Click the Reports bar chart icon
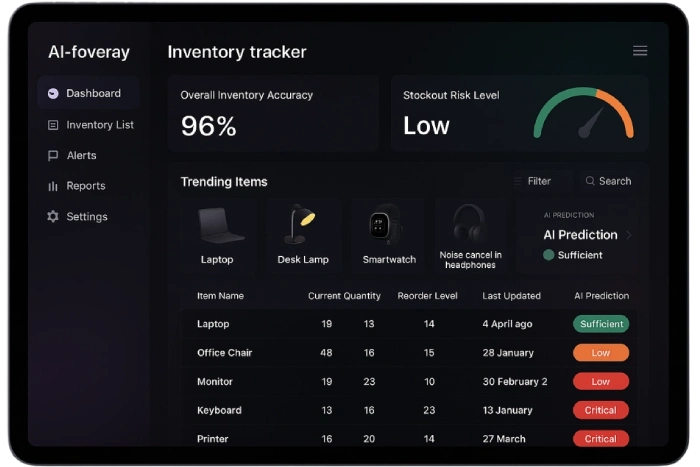This screenshot has height=467, width=700. click(53, 186)
